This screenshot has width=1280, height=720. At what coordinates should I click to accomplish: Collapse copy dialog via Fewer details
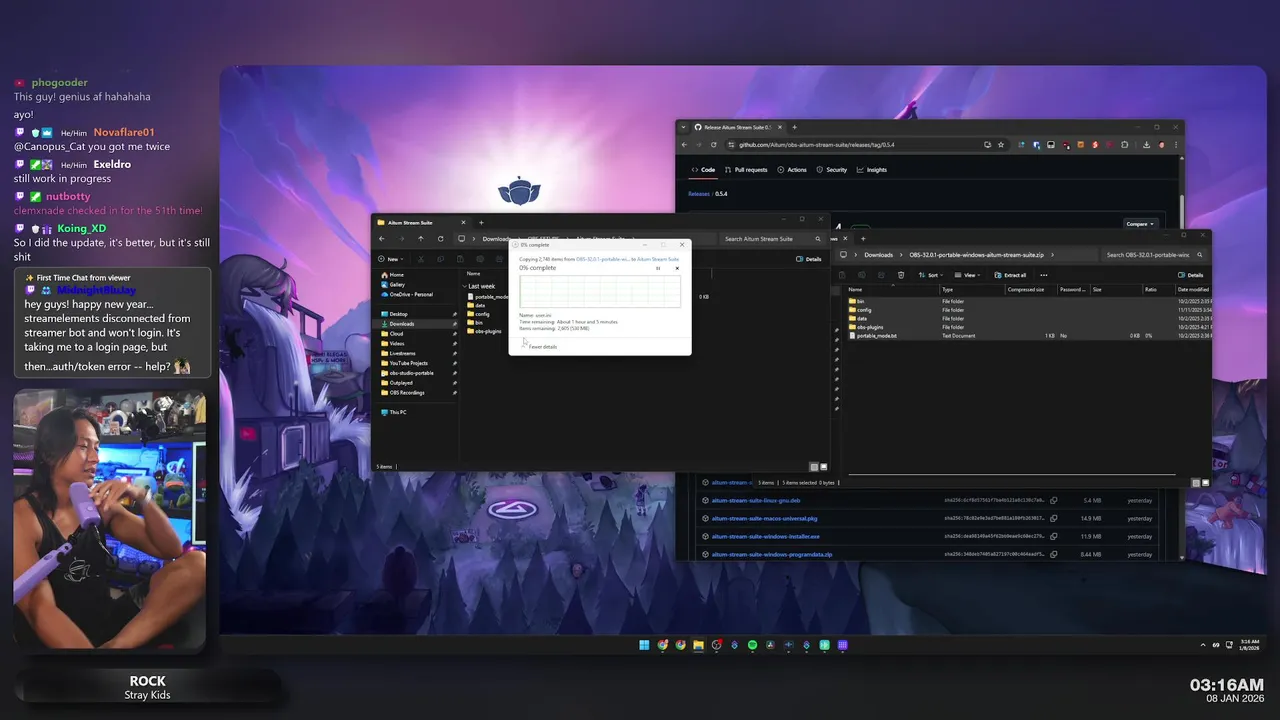(539, 346)
